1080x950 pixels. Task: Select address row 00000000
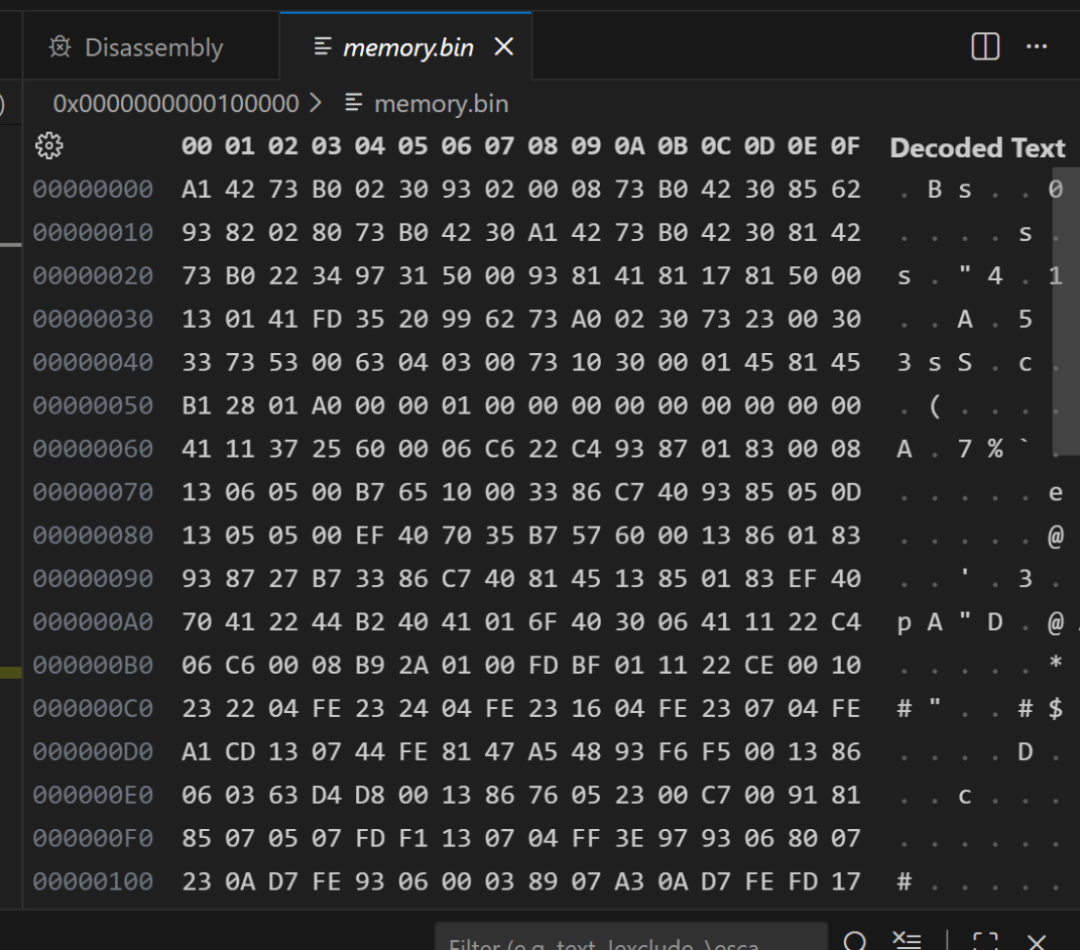[x=93, y=189]
